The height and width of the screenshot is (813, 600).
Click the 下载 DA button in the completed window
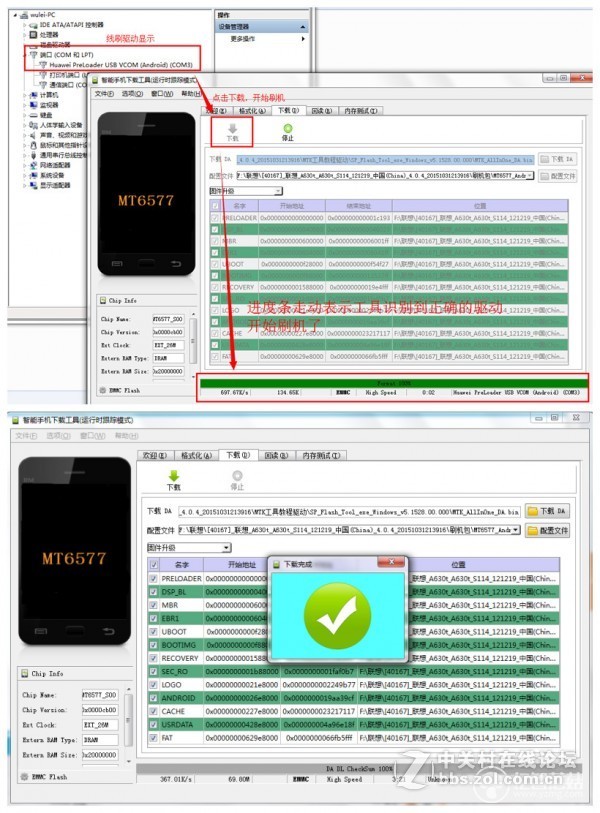(547, 511)
